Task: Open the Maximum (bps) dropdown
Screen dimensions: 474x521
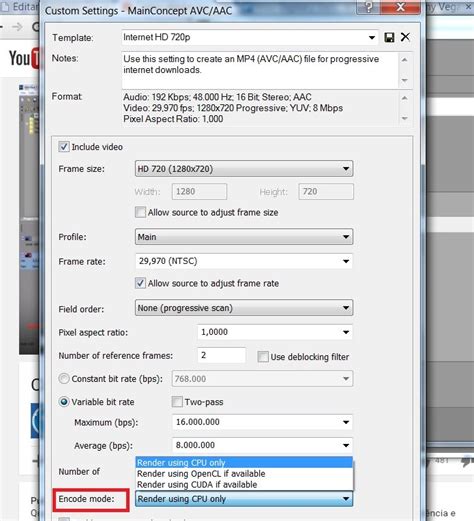Action: pos(262,422)
